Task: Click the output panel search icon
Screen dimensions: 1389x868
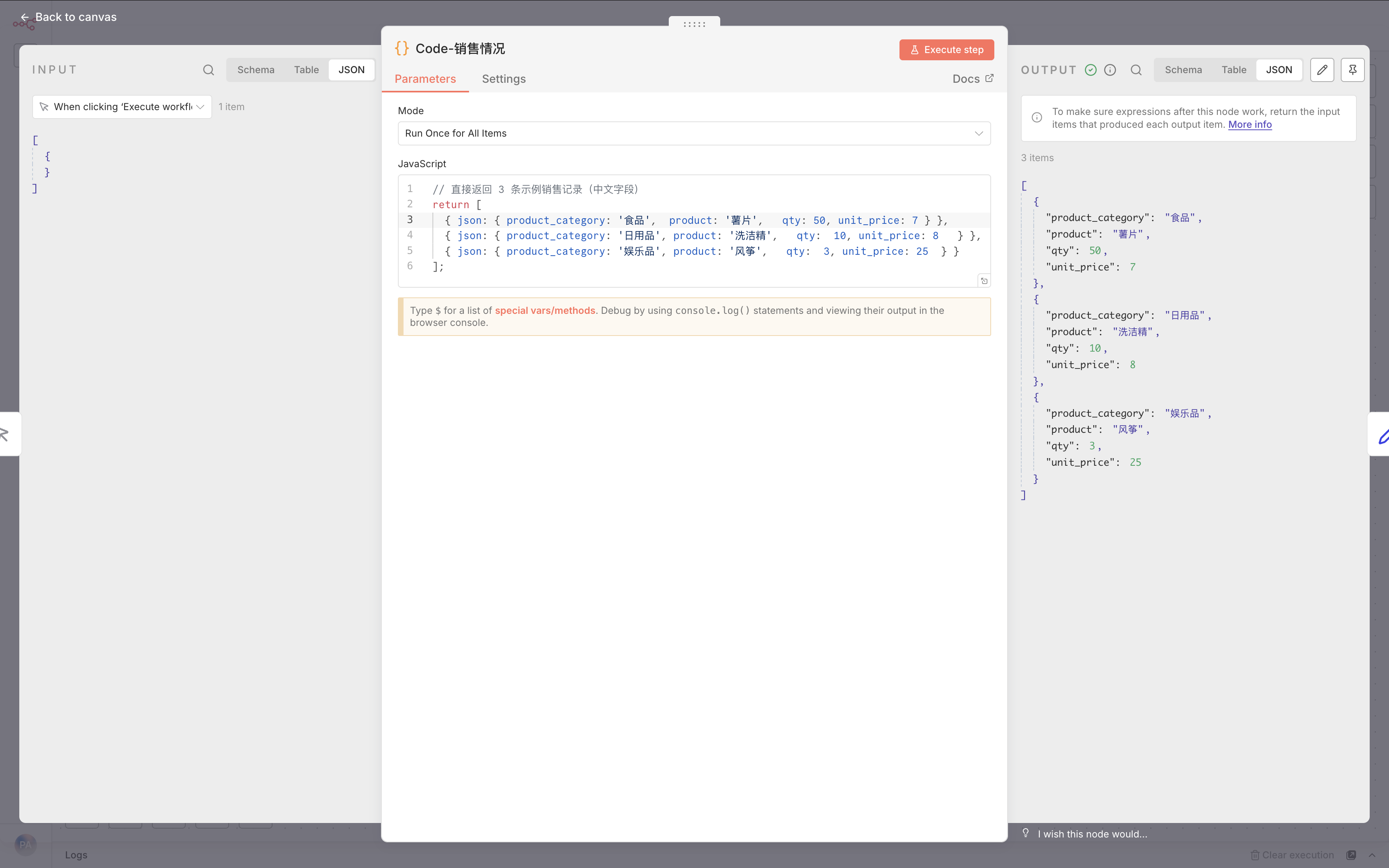Action: [x=1136, y=70]
